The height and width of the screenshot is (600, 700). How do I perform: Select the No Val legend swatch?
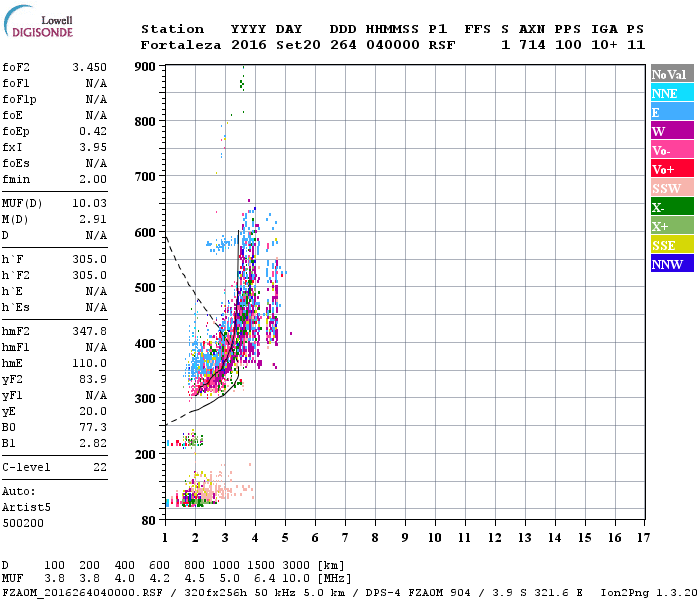point(672,74)
